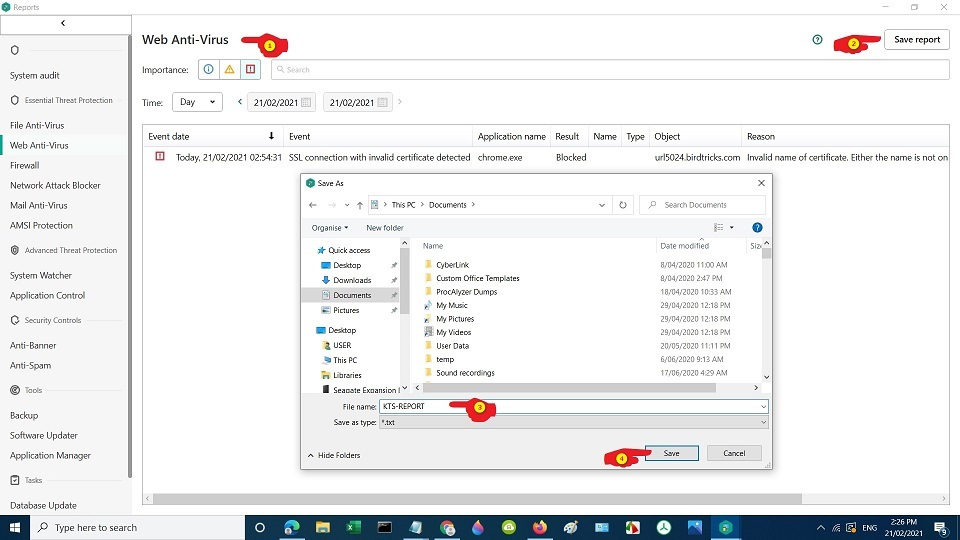Click Cancel in the Save As dialog
The height and width of the screenshot is (540, 960).
[x=734, y=453]
